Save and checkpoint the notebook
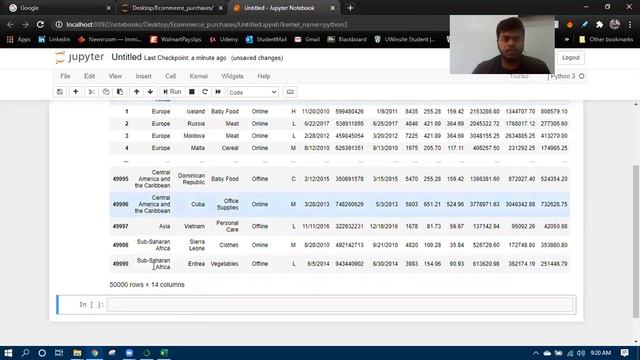640x360 pixels. tap(60, 92)
